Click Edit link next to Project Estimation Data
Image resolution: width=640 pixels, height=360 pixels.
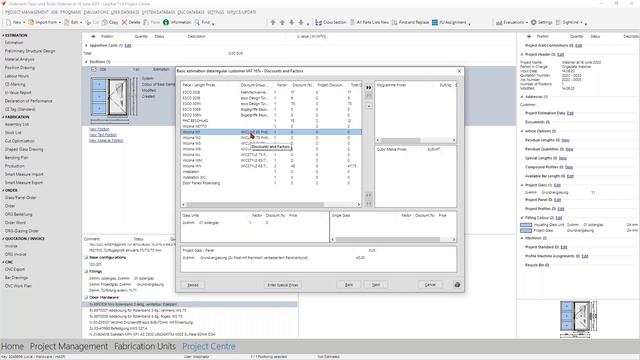pyautogui.click(x=570, y=113)
